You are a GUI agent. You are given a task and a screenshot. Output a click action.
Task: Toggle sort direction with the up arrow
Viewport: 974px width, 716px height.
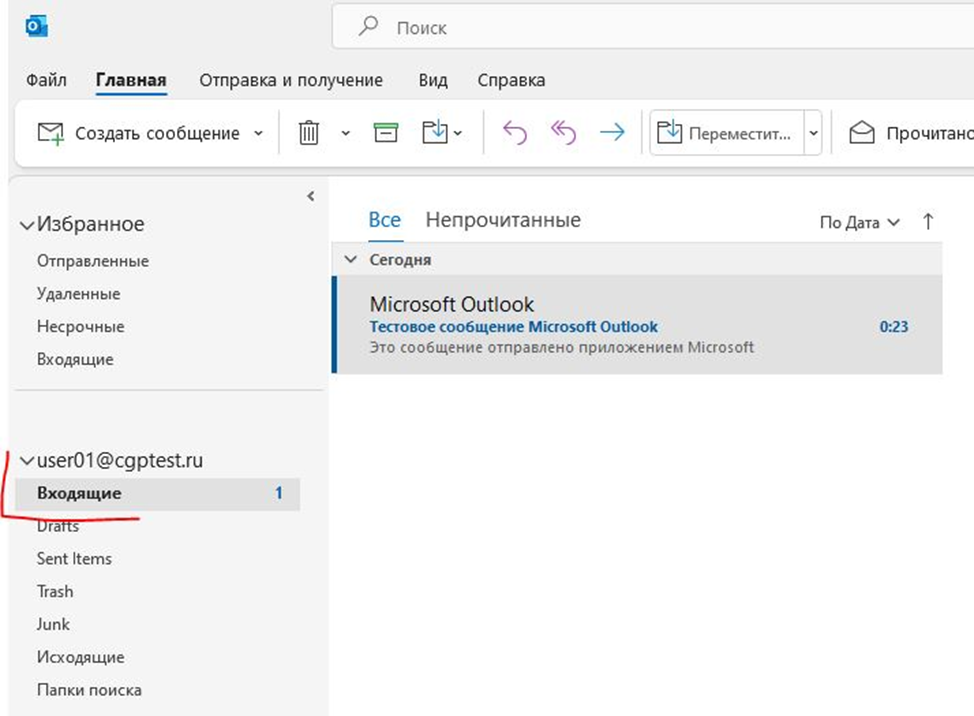tap(928, 222)
